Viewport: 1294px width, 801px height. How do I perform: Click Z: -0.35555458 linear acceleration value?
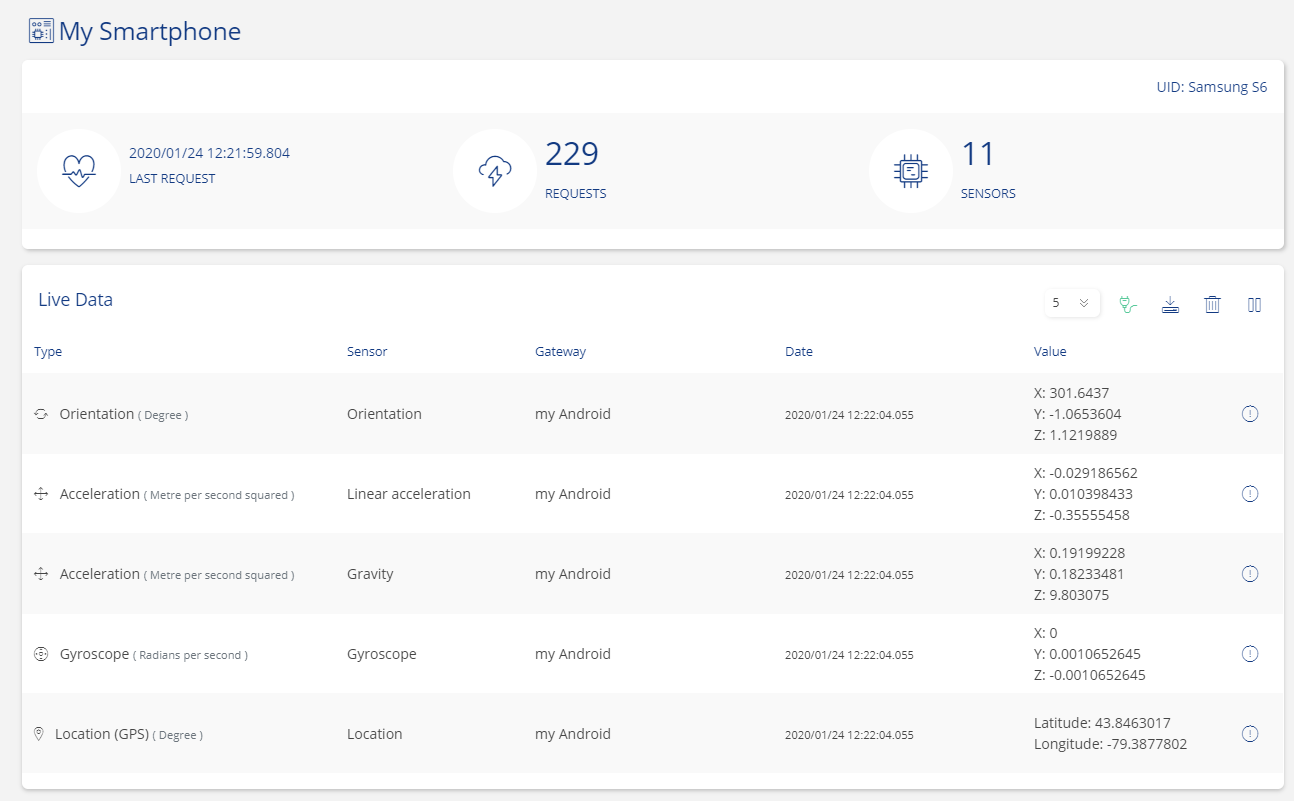pos(1082,515)
